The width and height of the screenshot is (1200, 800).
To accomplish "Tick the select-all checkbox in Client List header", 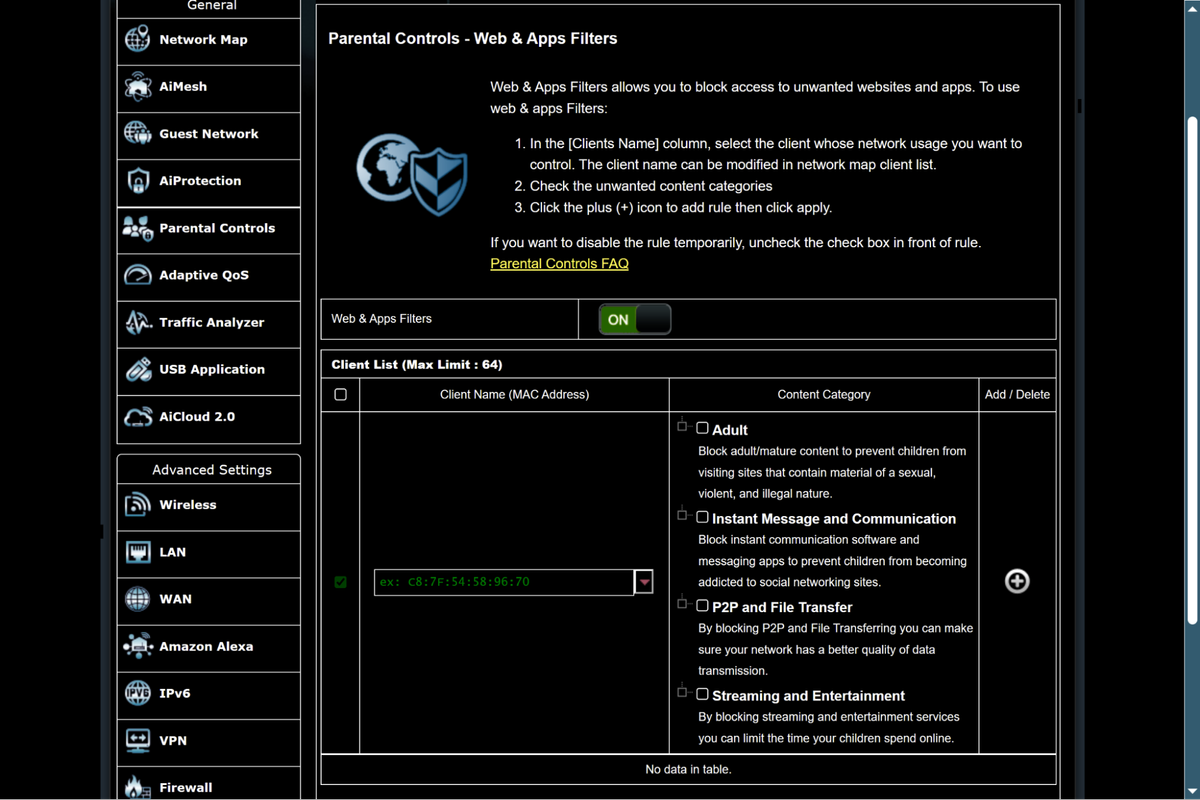I will pos(340,395).
